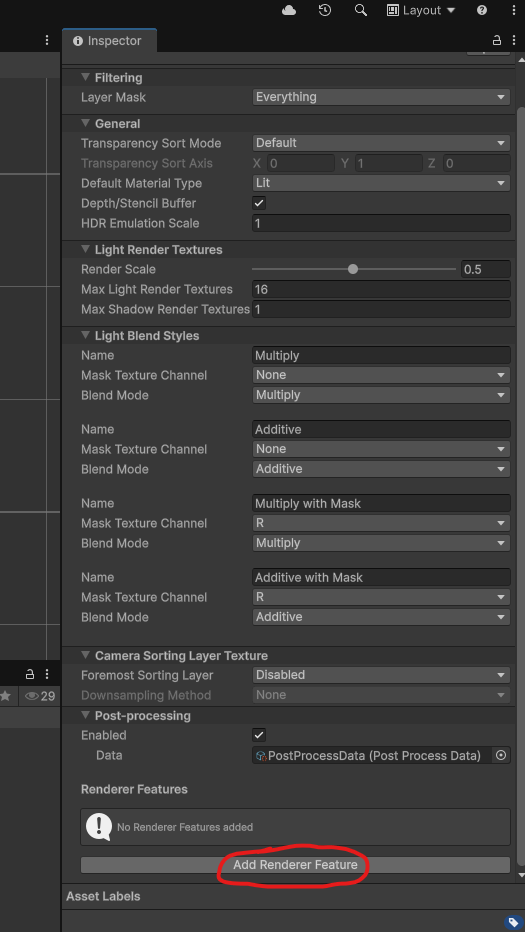Click the Render Scale value field
This screenshot has height=932, width=525.
(x=486, y=269)
